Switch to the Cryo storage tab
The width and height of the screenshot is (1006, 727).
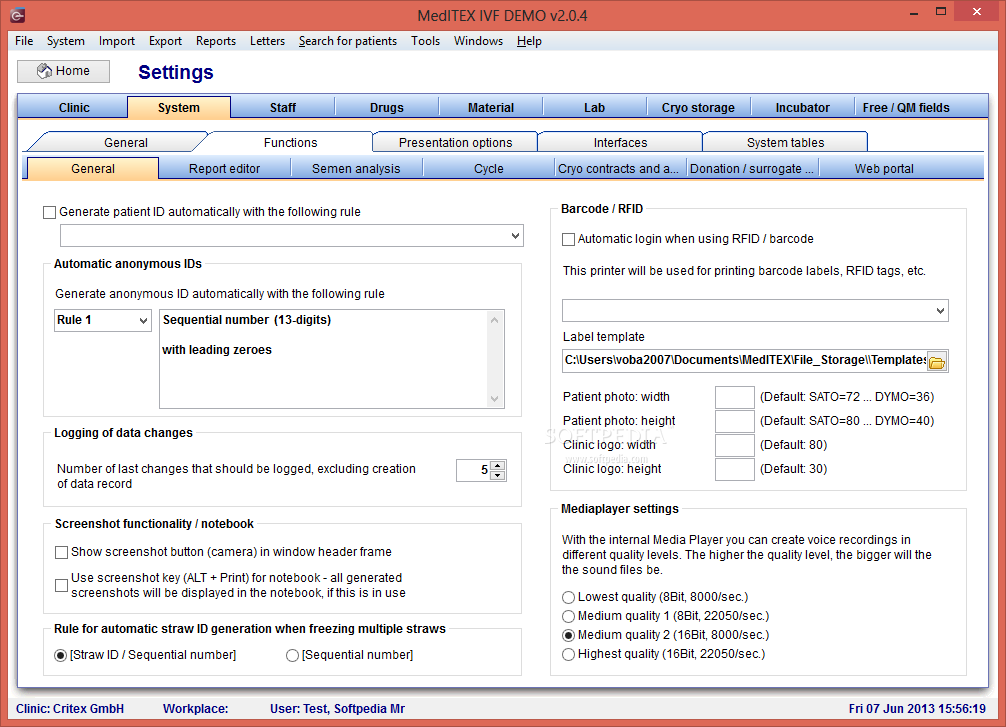(698, 108)
